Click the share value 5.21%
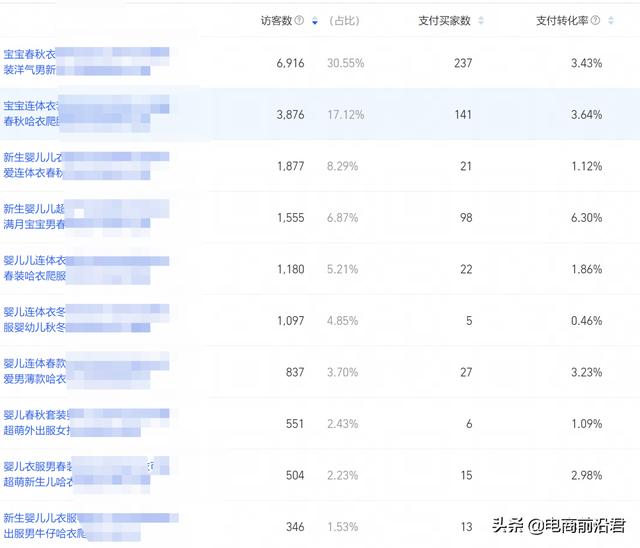640x548 pixels. pyautogui.click(x=342, y=269)
